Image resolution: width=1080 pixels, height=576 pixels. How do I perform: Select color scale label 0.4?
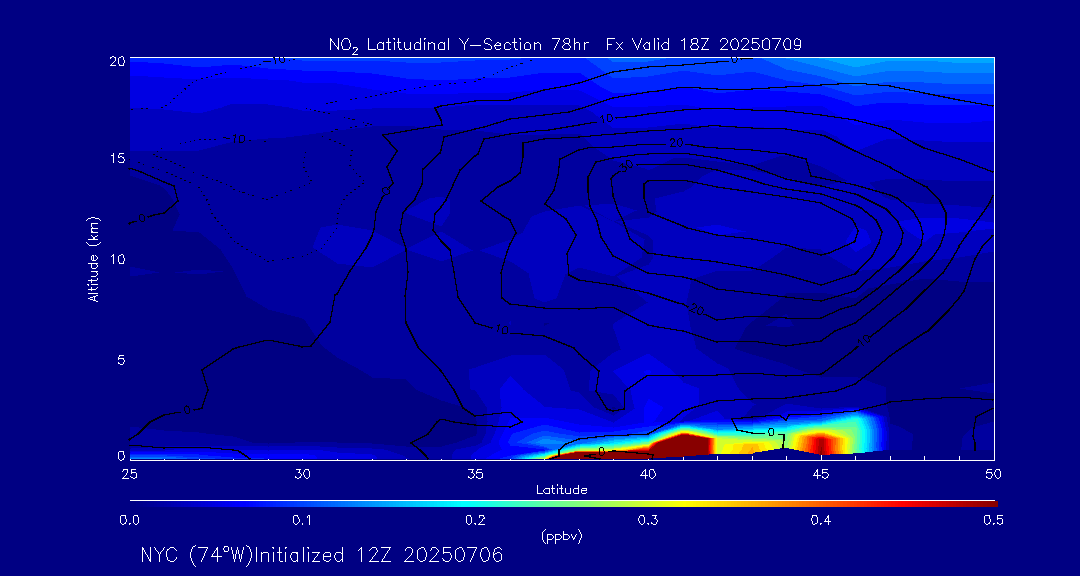pos(821,520)
